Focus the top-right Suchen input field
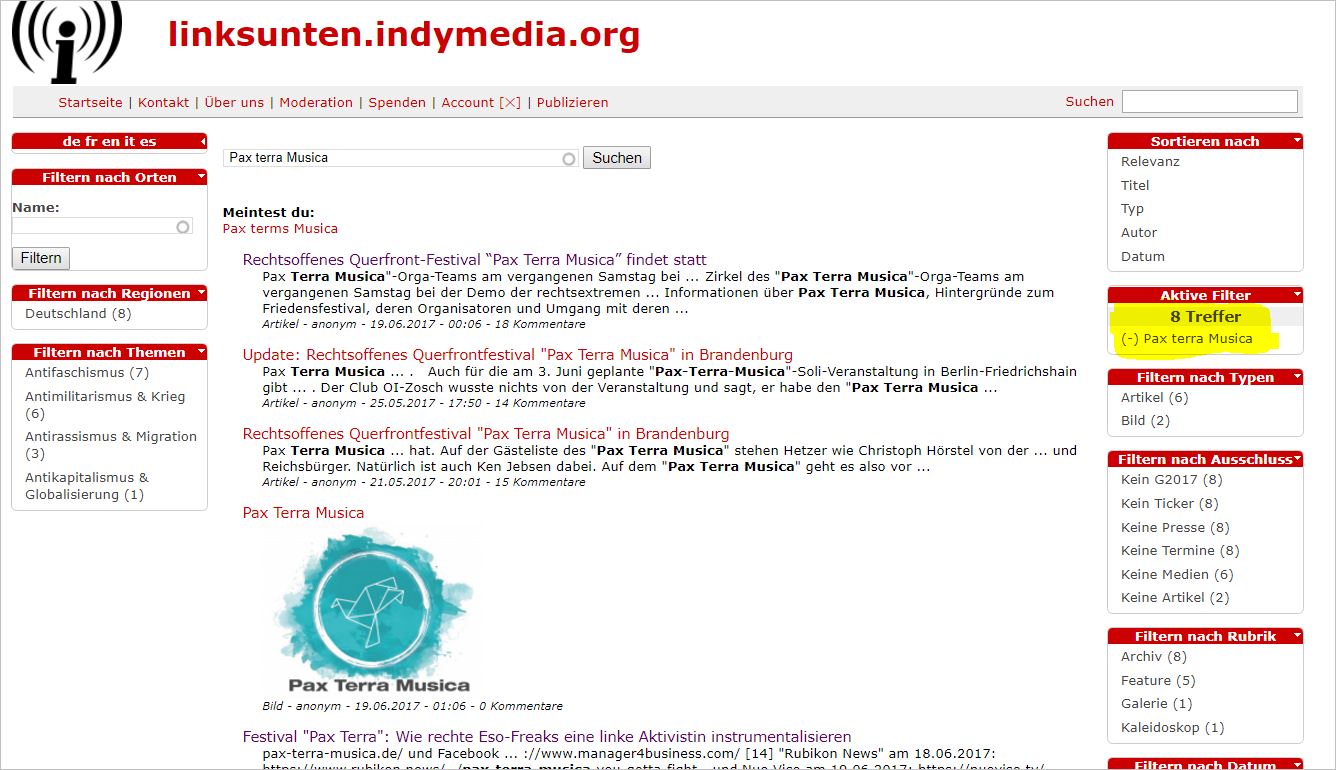Viewport: 1336px width, 770px height. [x=1209, y=101]
